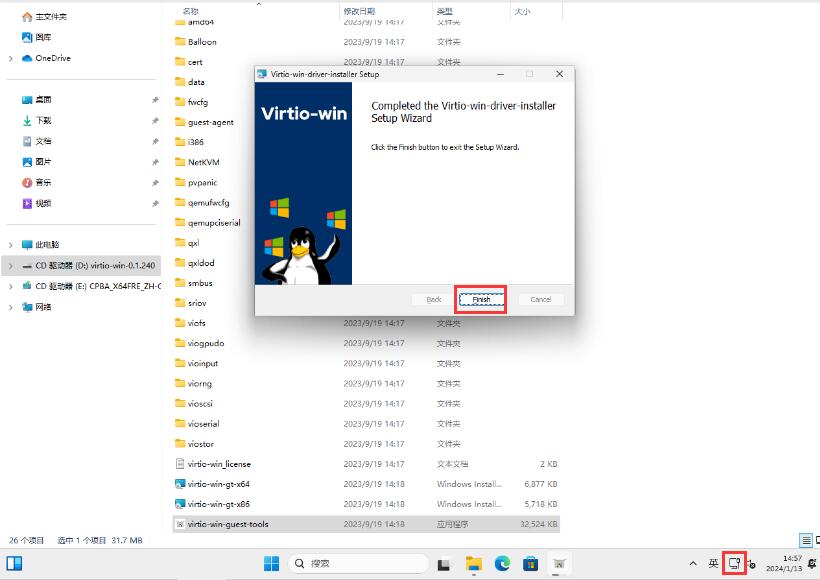Click the Cancel button in setup wizard
The height and width of the screenshot is (580, 820).
(541, 299)
